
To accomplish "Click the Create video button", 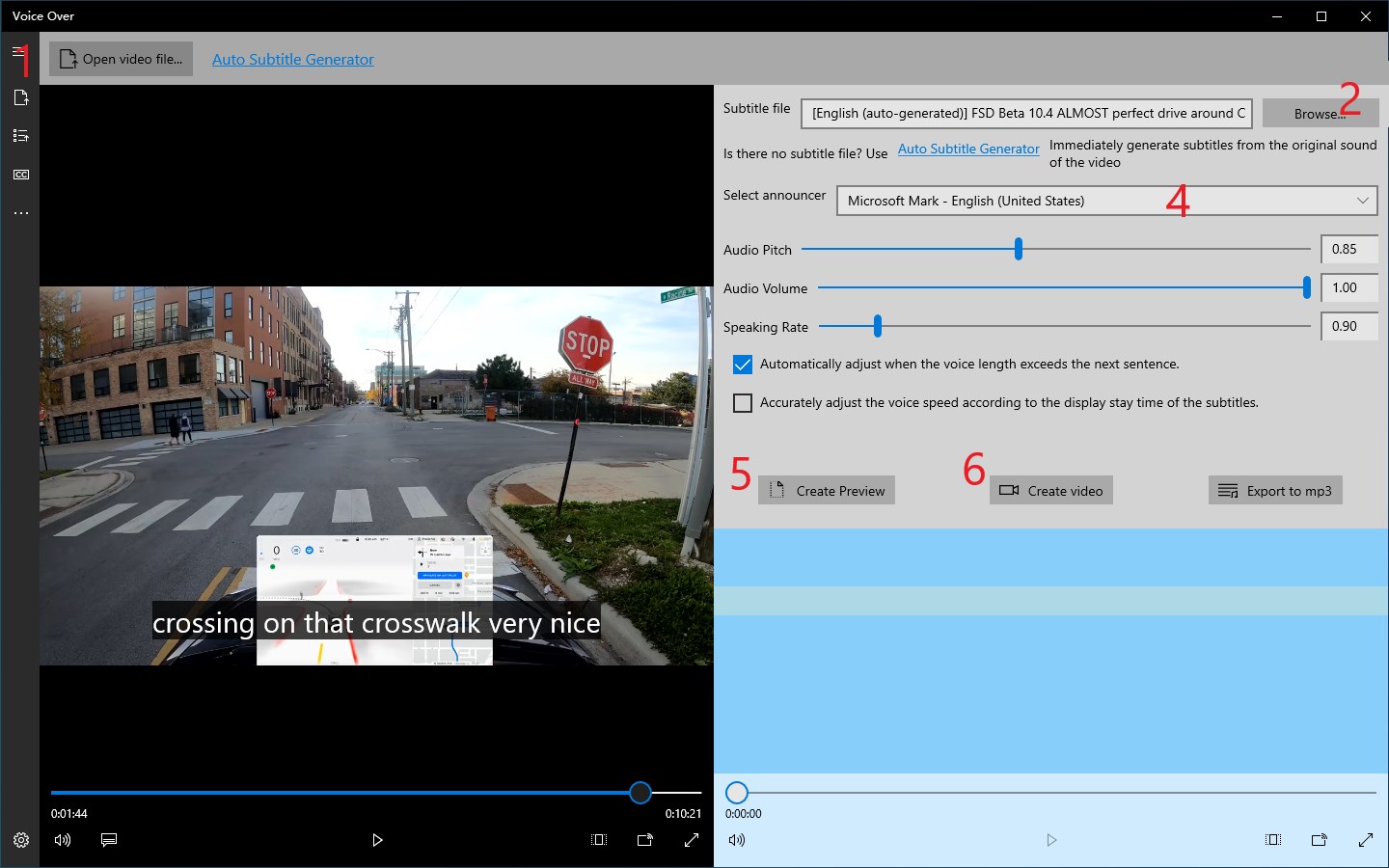I will pyautogui.click(x=1051, y=491).
